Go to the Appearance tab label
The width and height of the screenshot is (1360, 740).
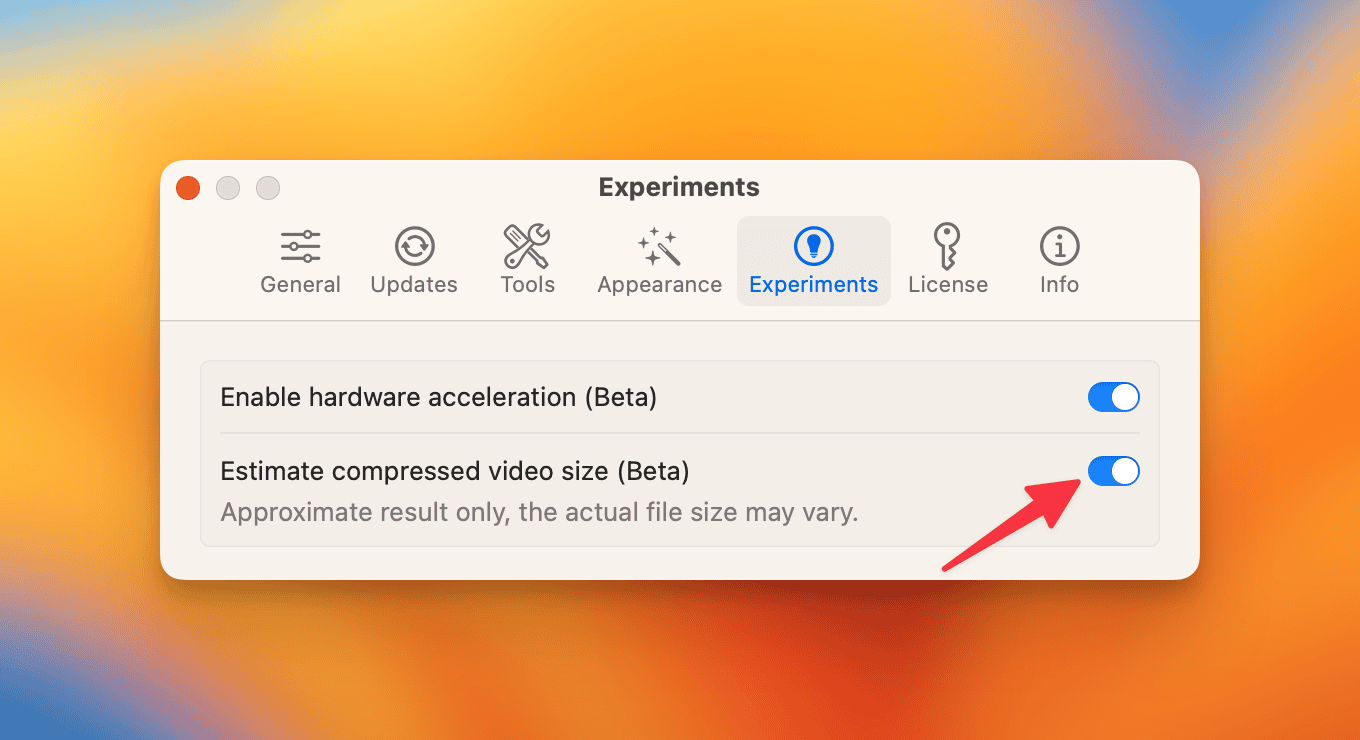pos(659,285)
